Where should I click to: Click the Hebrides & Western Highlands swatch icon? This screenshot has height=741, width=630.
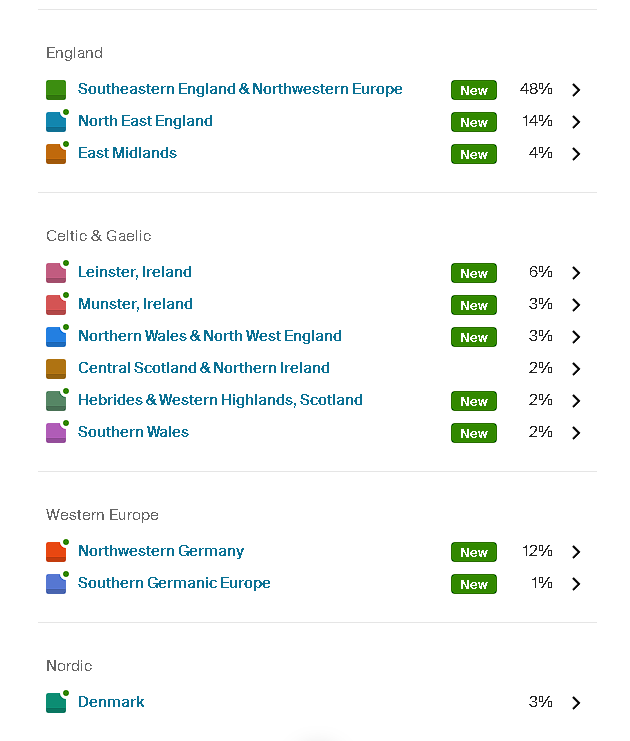(x=56, y=401)
